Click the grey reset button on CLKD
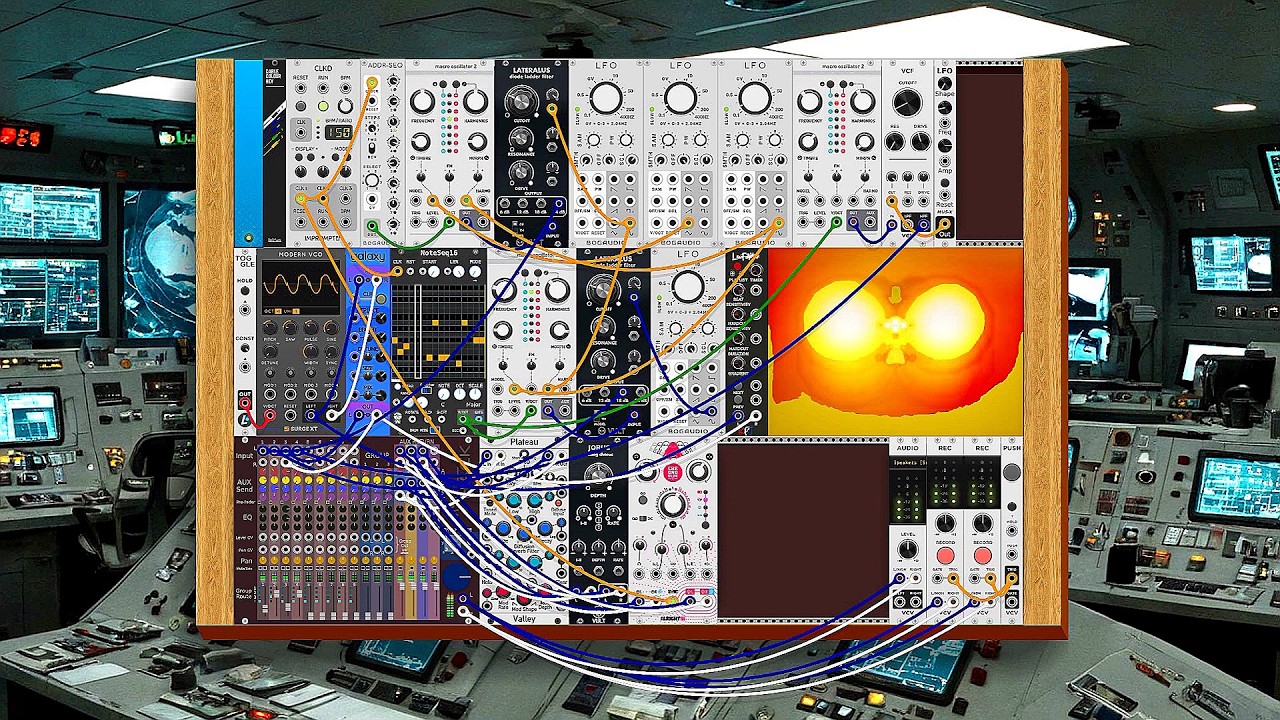 301,106
